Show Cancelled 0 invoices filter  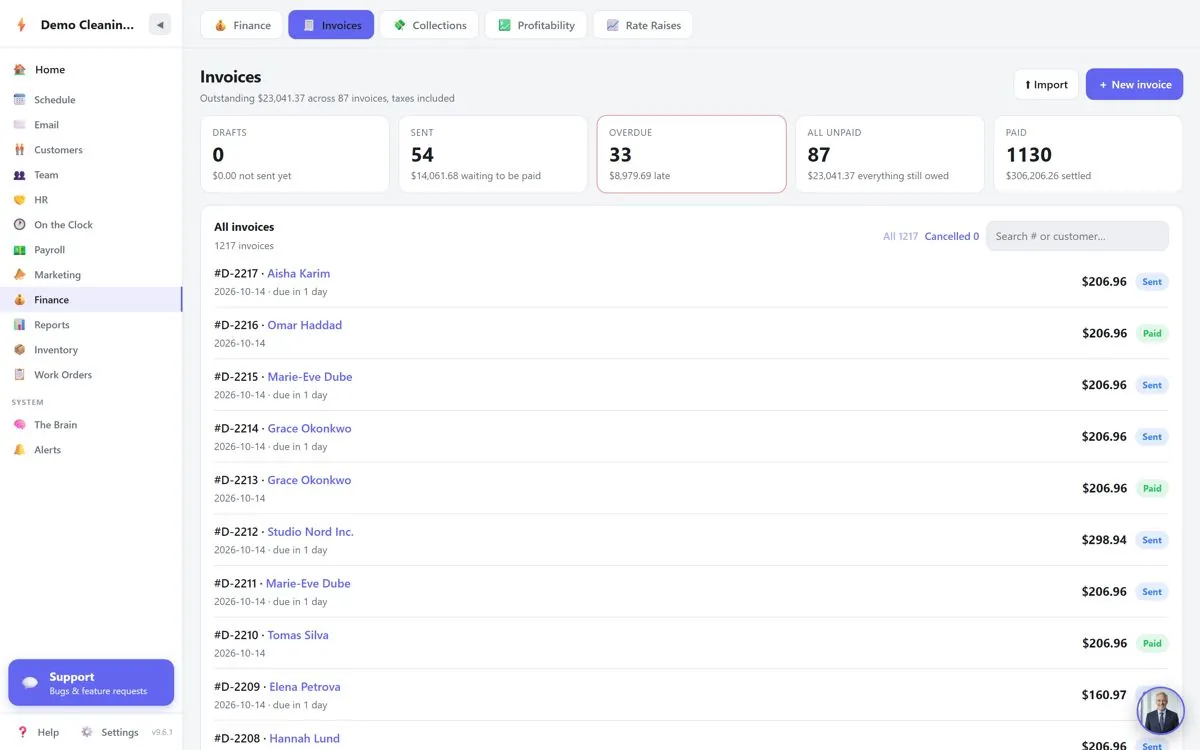[952, 237]
